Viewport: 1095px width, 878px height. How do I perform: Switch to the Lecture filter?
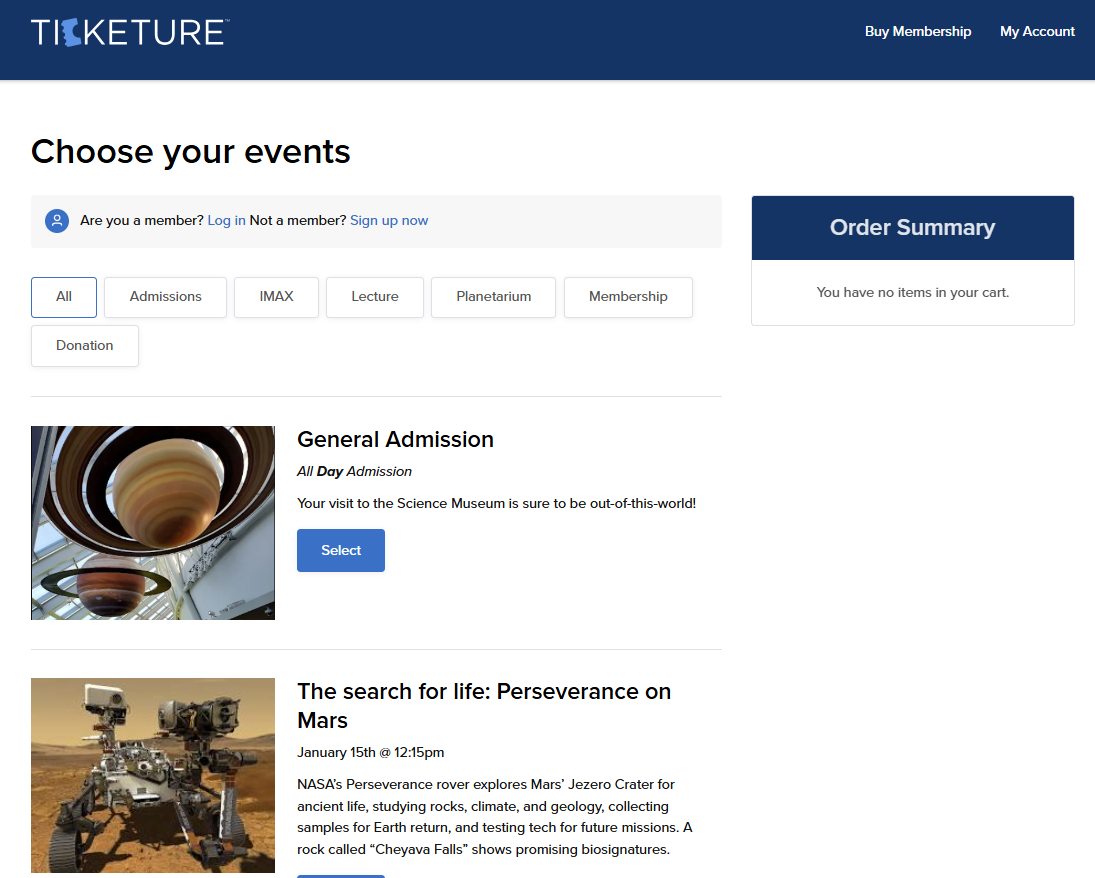pos(375,297)
